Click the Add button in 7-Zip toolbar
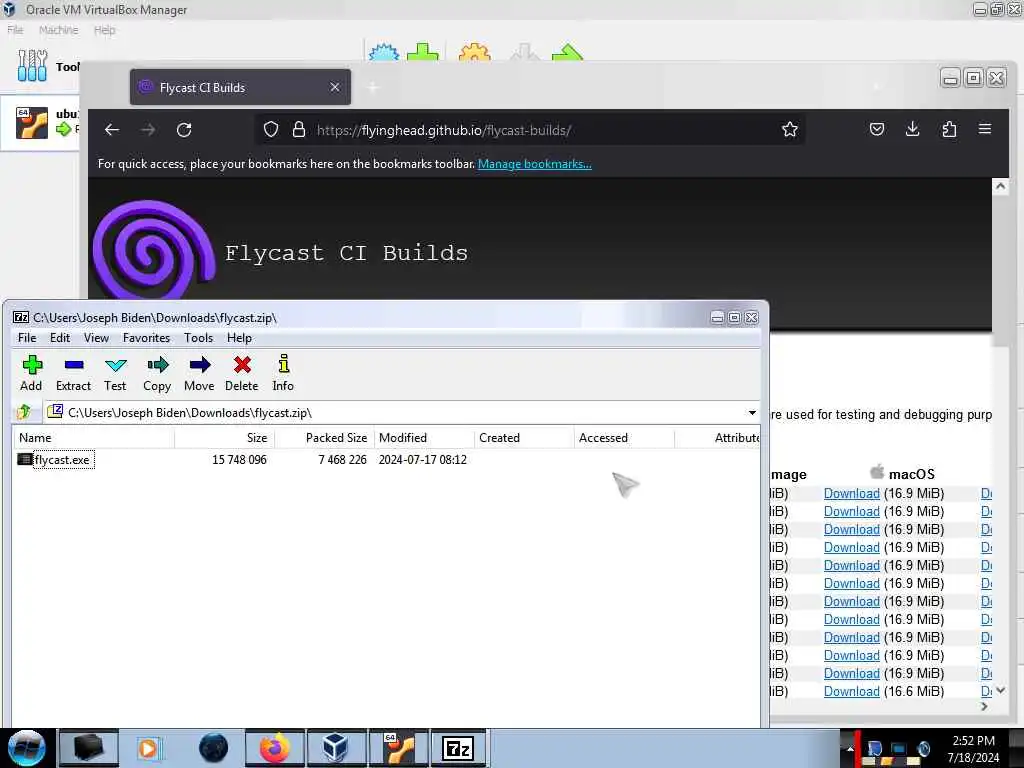 (x=31, y=374)
